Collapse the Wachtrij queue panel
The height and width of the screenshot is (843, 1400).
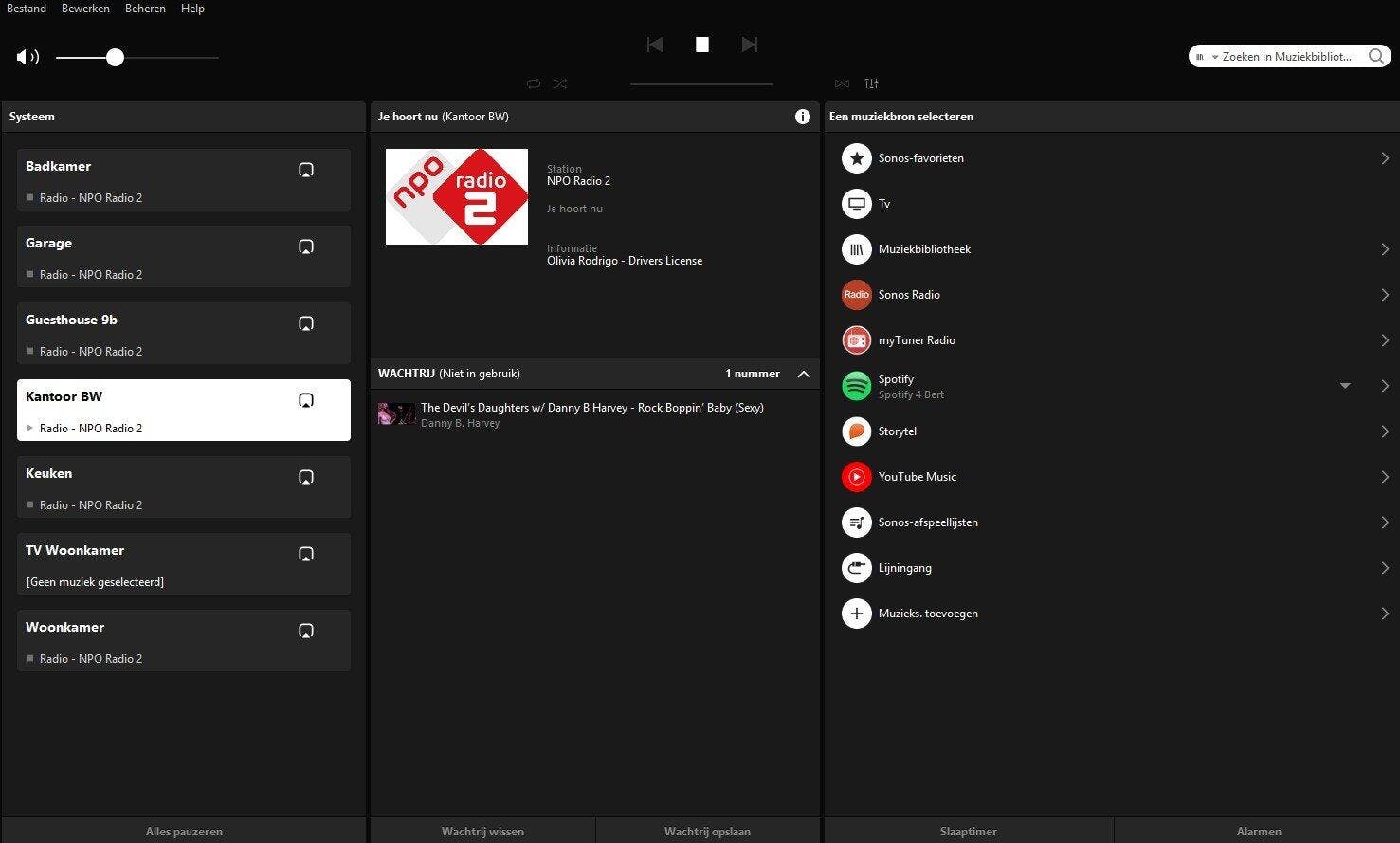pyautogui.click(x=804, y=374)
